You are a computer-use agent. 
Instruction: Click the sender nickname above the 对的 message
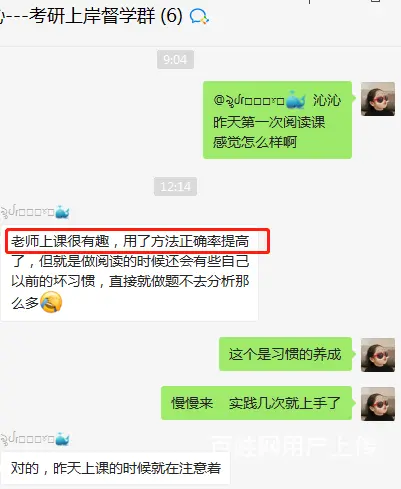coord(27,439)
